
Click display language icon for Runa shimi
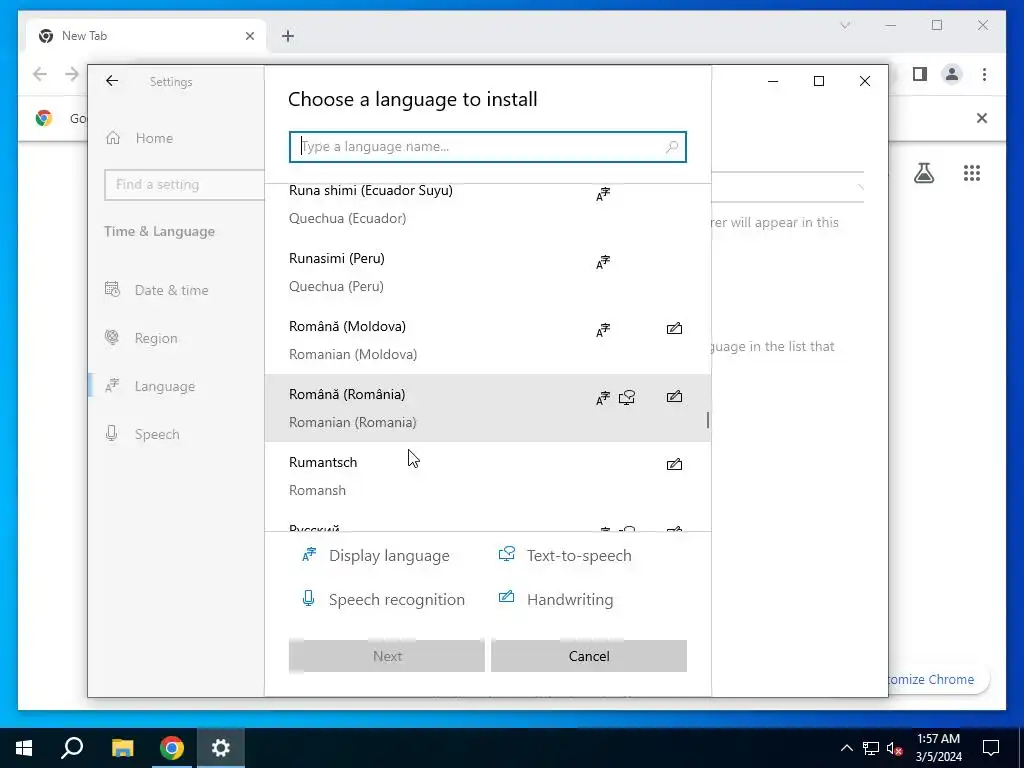click(x=603, y=194)
